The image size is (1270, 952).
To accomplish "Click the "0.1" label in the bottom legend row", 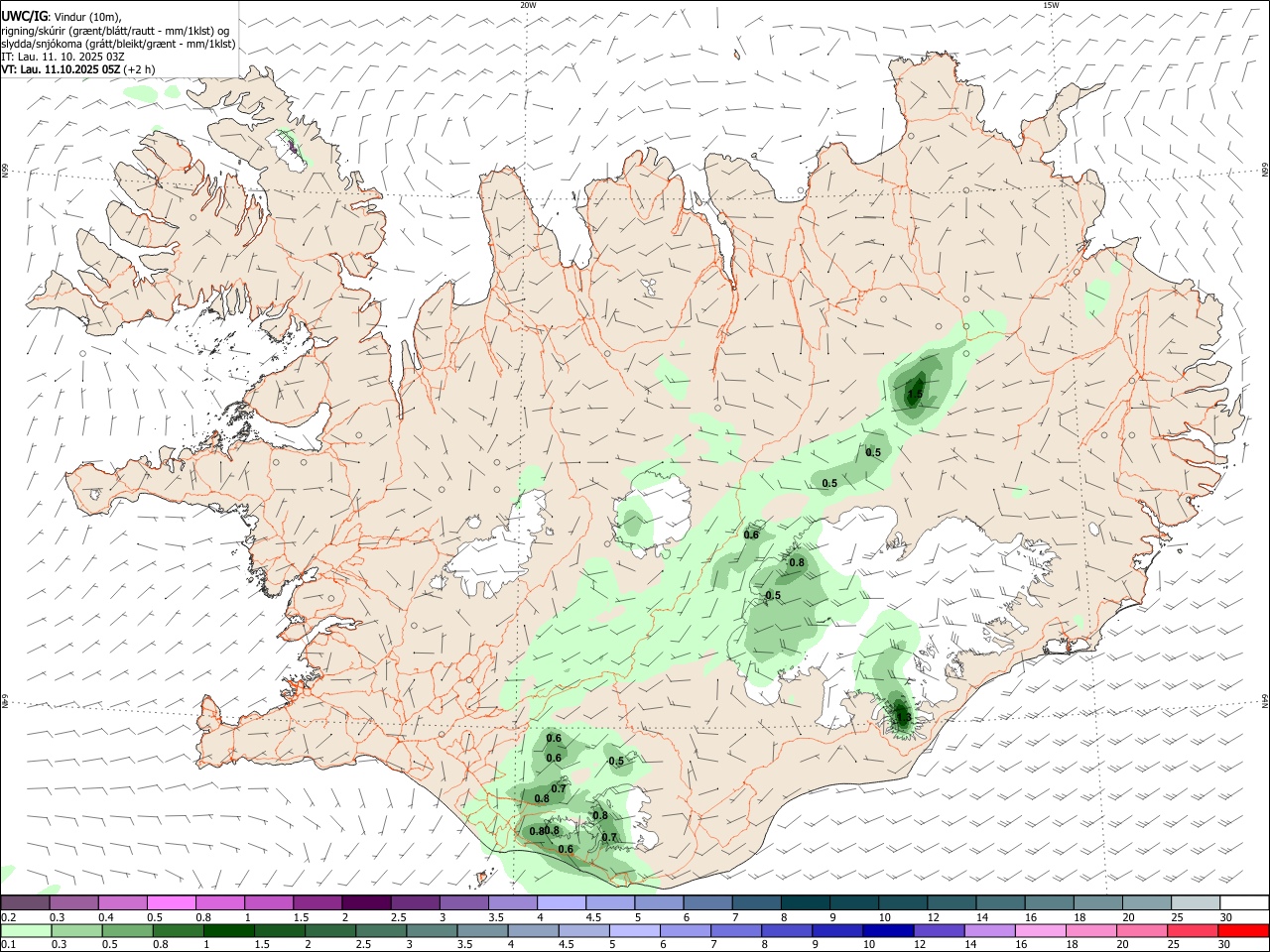I will click(x=8, y=945).
